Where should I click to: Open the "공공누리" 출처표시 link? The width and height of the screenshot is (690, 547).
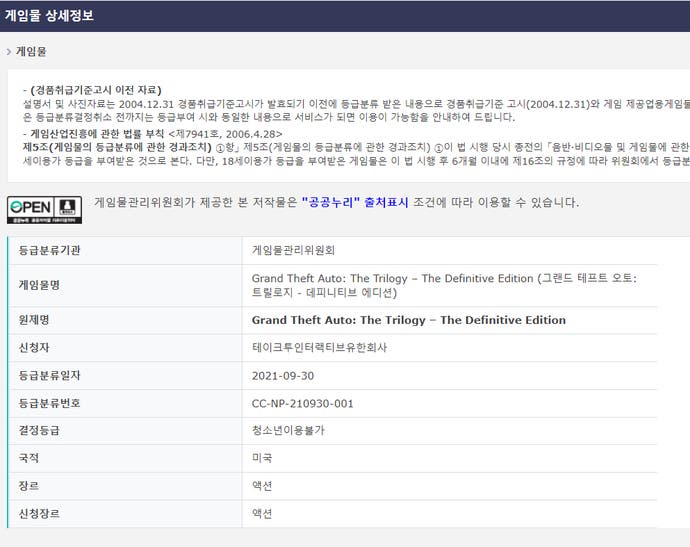coord(355,202)
